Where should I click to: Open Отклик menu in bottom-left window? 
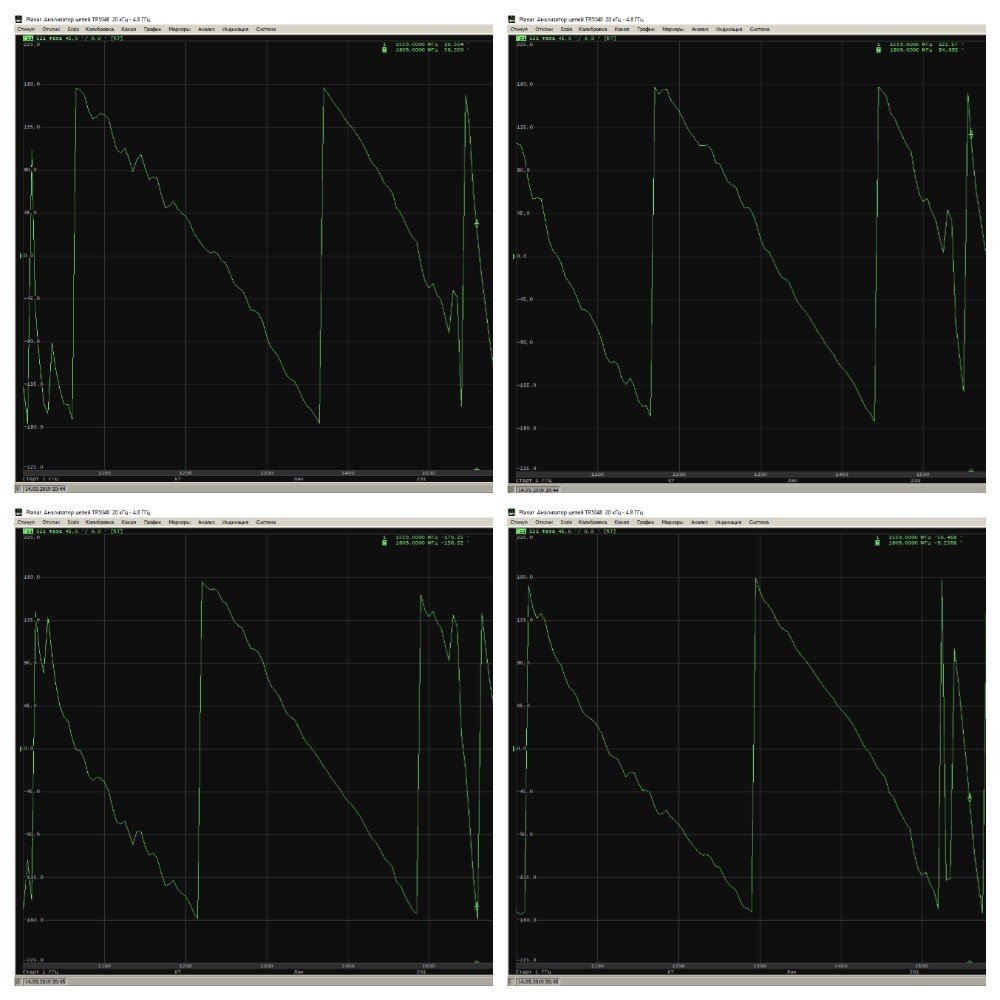[x=51, y=522]
